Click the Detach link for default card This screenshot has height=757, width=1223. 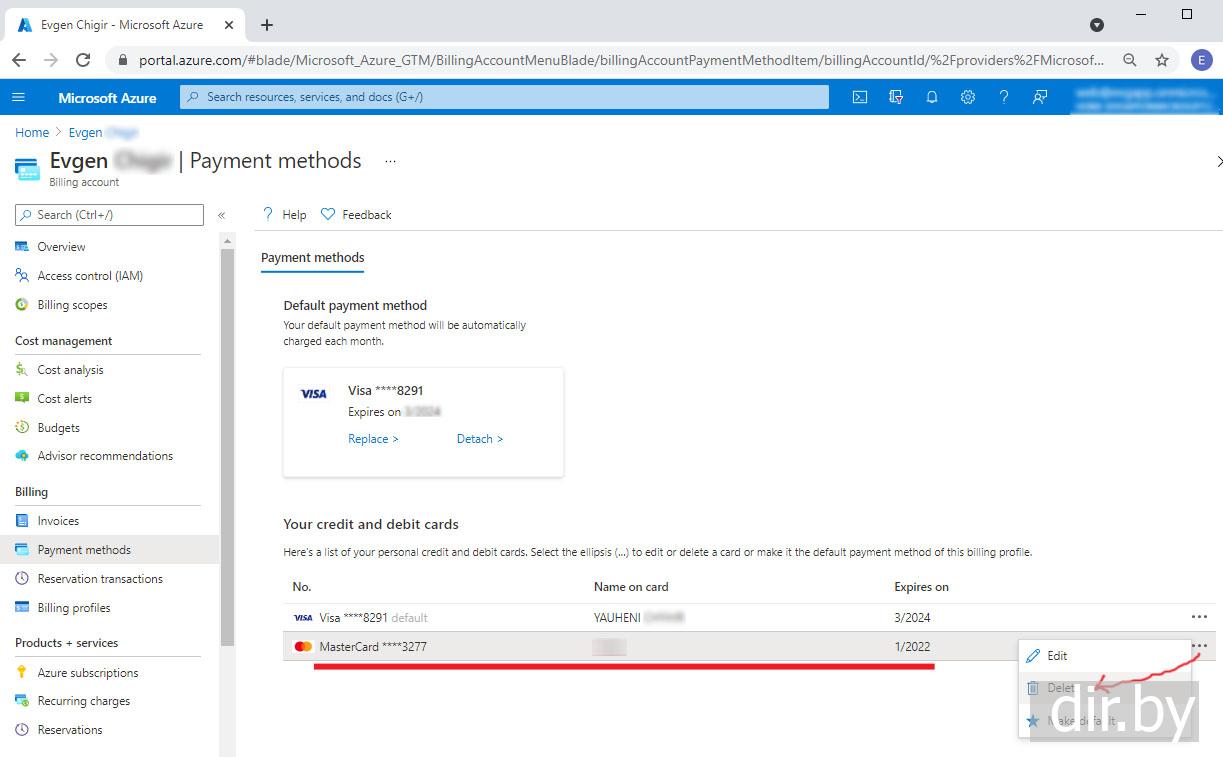(x=479, y=439)
